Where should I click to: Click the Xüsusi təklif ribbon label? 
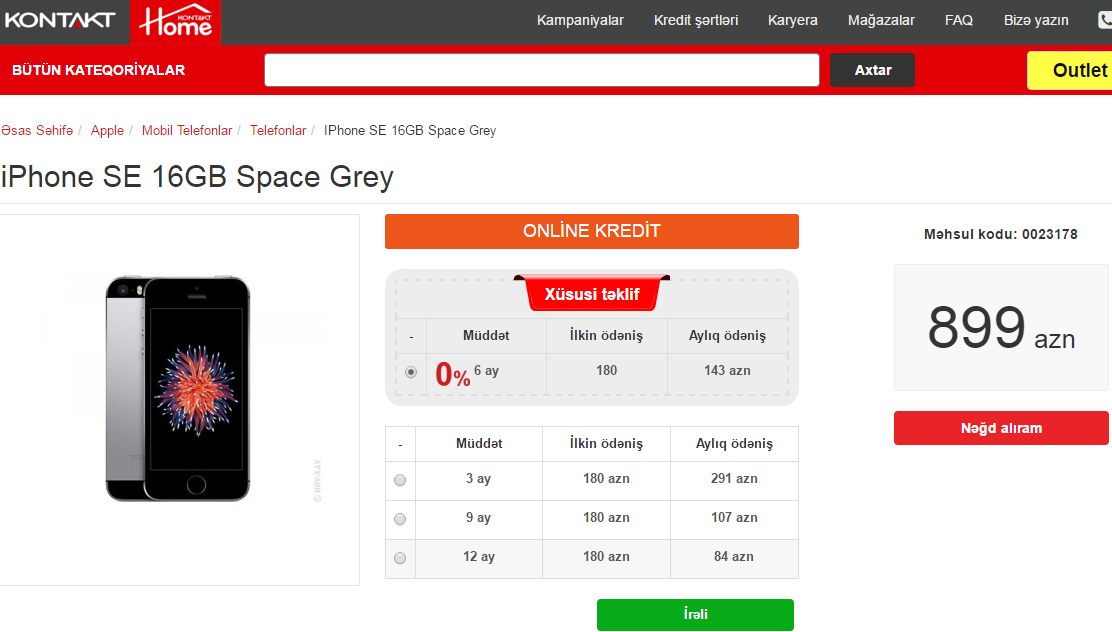coord(591,294)
